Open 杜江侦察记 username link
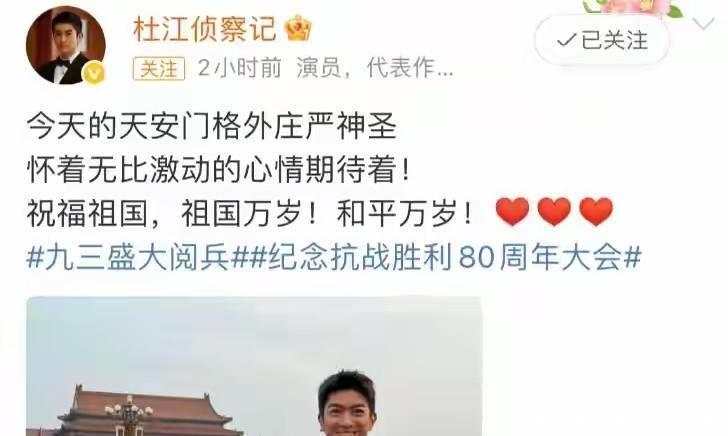This screenshot has height=436, width=728. [x=204, y=29]
